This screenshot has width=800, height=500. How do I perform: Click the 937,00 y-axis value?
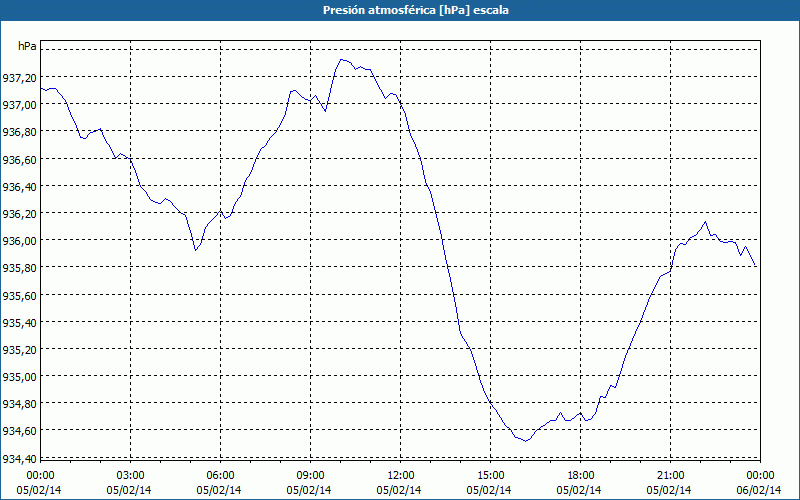(x=19, y=105)
